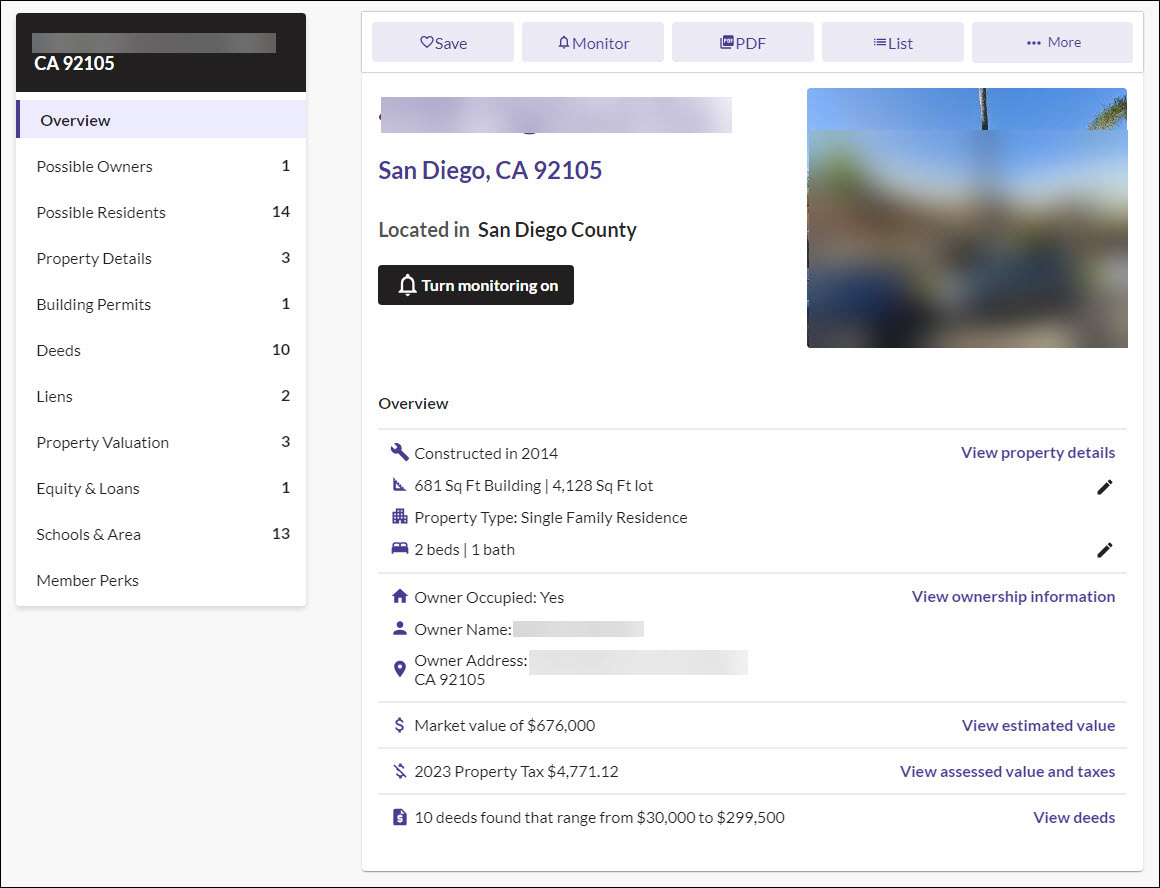Click the wrench icon beside Constructed in 2014
Screen dimensions: 1160x888
399,452
